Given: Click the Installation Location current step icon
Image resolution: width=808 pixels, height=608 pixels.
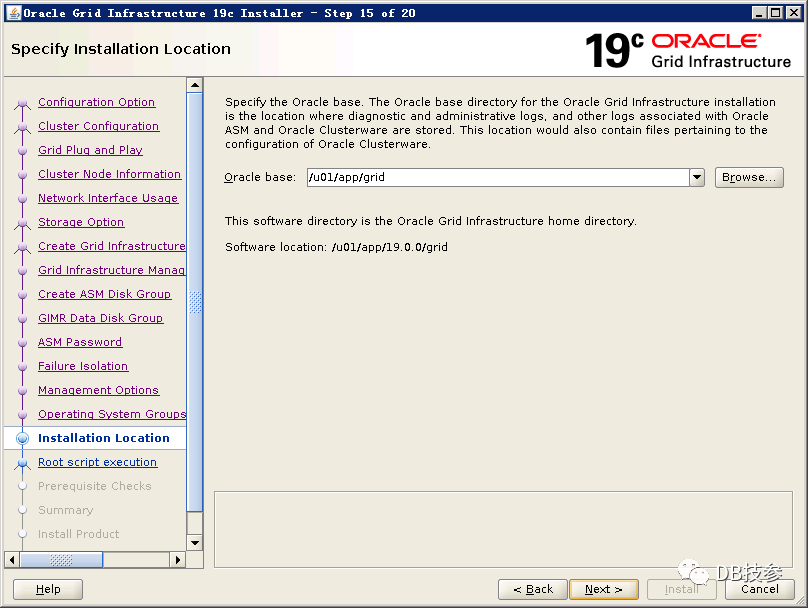Looking at the screenshot, I should click(23, 438).
